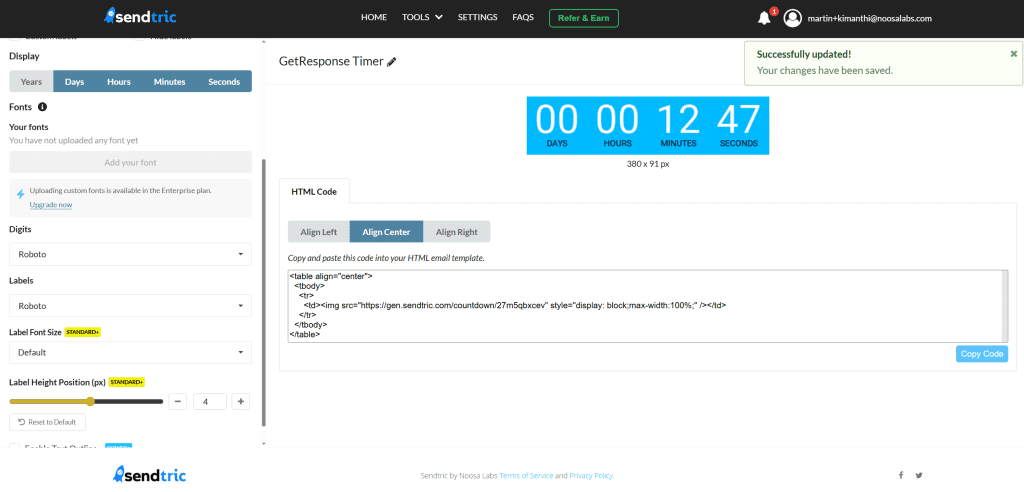The height and width of the screenshot is (492, 1024).
Task: Open the Digits font dropdown
Action: coord(131,254)
